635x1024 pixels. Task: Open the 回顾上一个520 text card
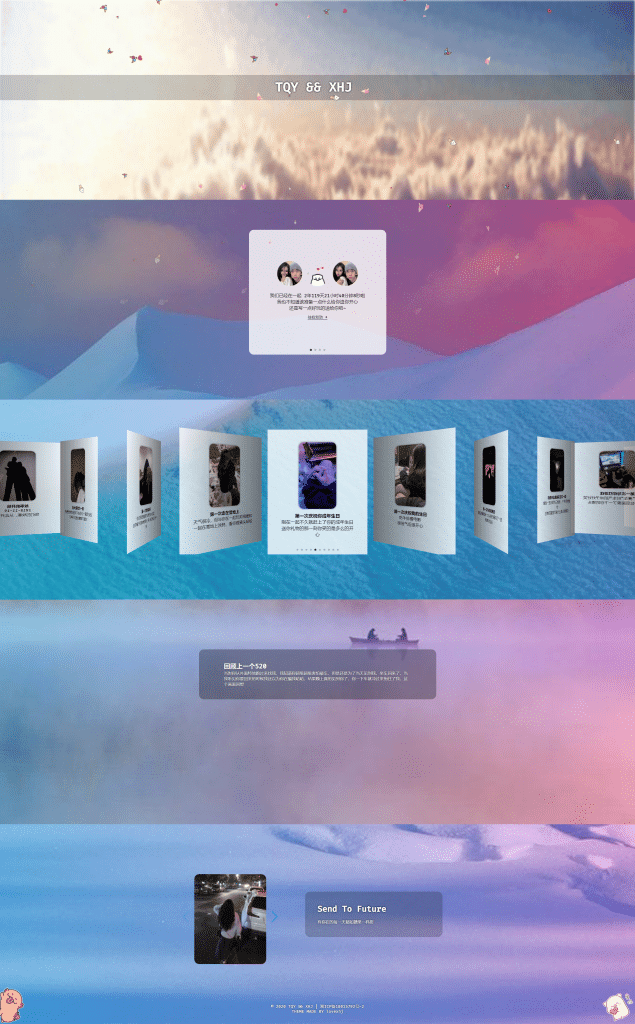click(317, 674)
